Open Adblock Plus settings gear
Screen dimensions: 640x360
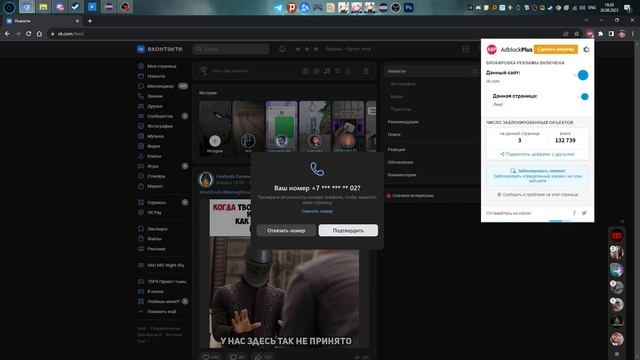[587, 49]
